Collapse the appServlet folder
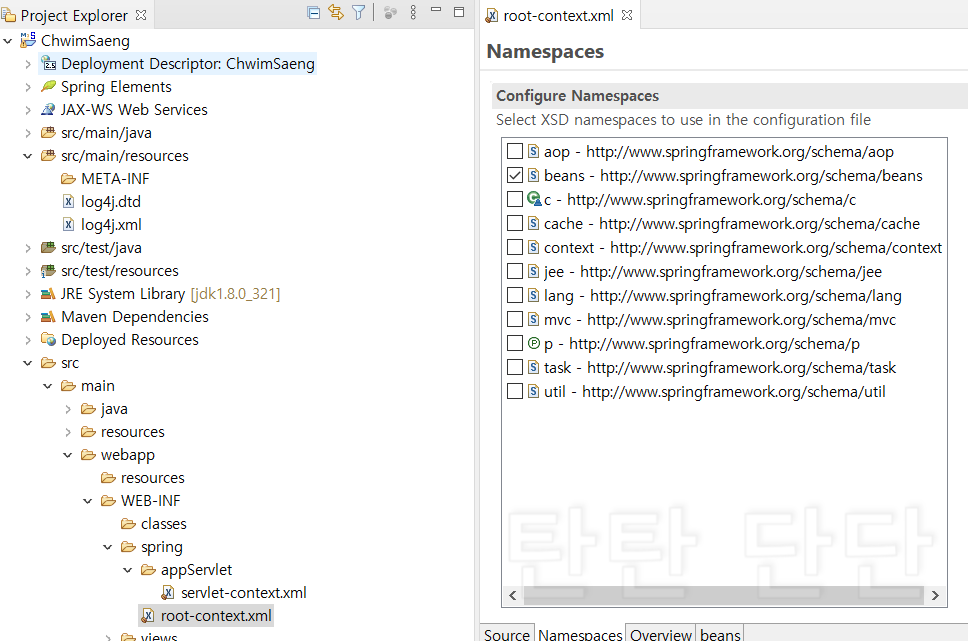 point(128,570)
